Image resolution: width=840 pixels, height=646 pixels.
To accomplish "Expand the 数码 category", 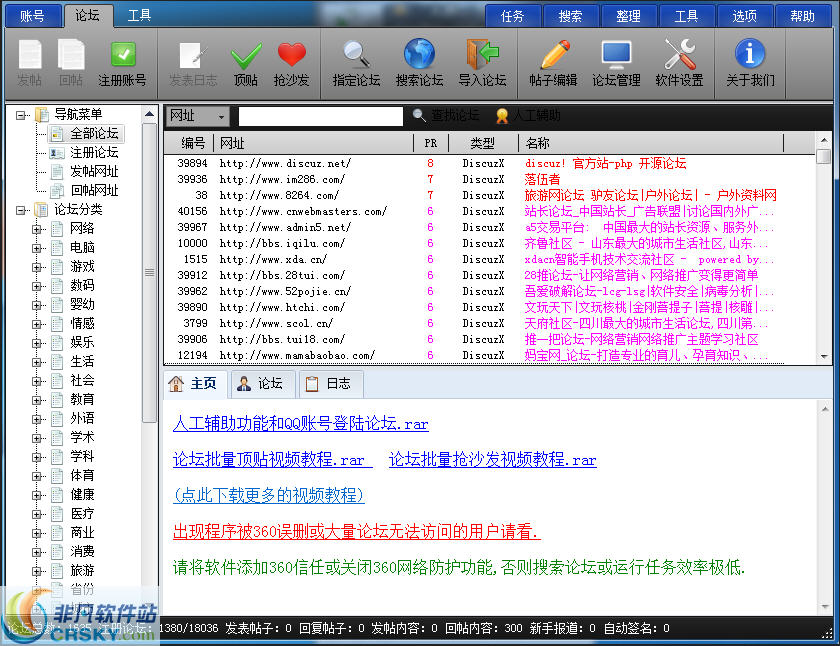I will tap(36, 286).
